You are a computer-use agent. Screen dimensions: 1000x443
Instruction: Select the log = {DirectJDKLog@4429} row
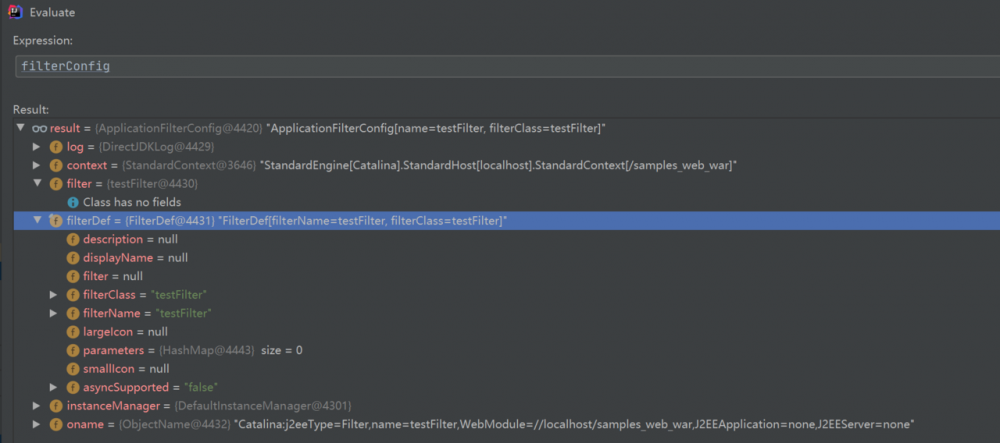coord(140,147)
